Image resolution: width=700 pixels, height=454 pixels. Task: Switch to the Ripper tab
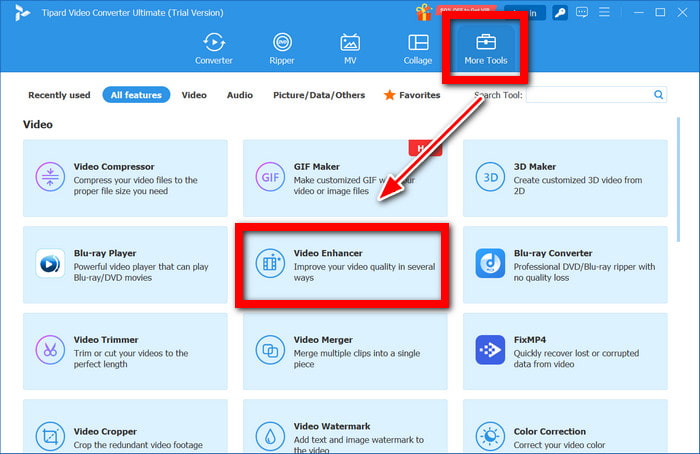point(283,48)
